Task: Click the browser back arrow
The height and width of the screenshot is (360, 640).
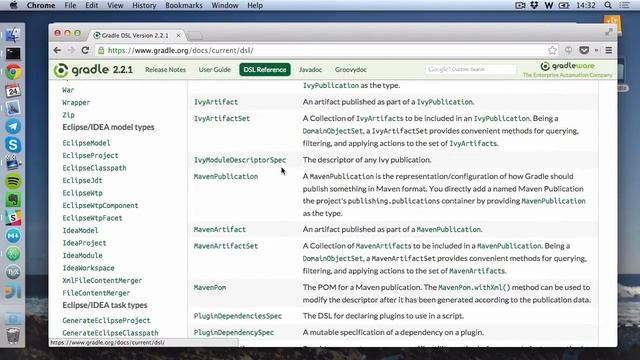Action: click(x=57, y=50)
